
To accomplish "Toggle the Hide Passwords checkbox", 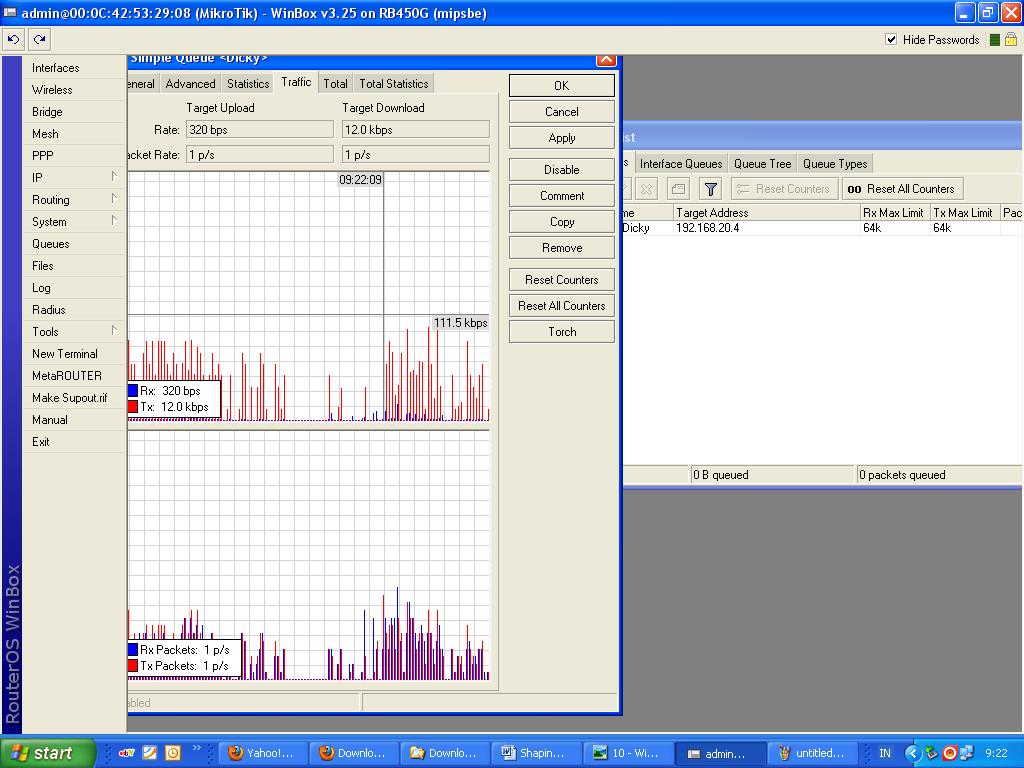I will (891, 39).
